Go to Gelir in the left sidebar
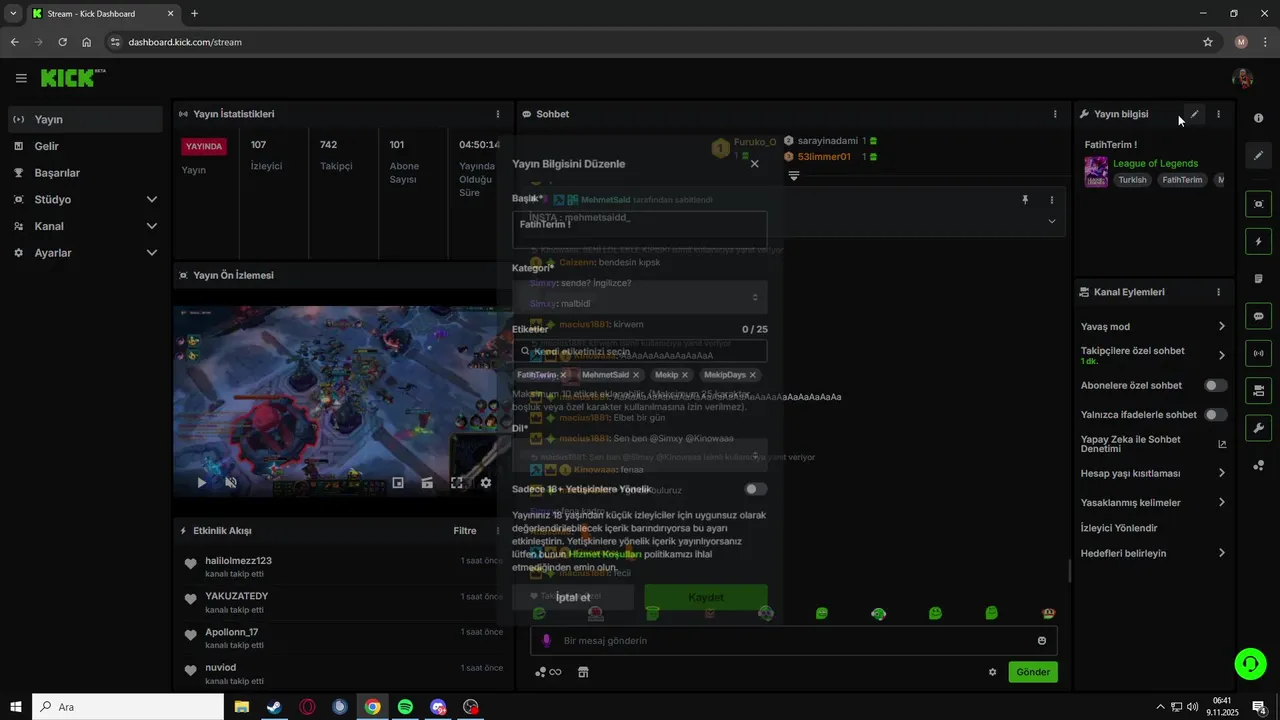The width and height of the screenshot is (1280, 720). click(x=86, y=146)
